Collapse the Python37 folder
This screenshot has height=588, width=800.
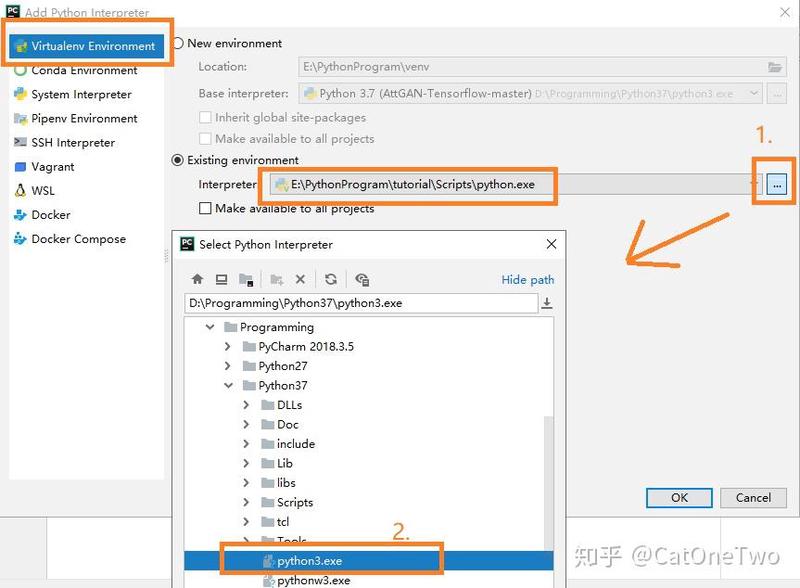click(228, 385)
